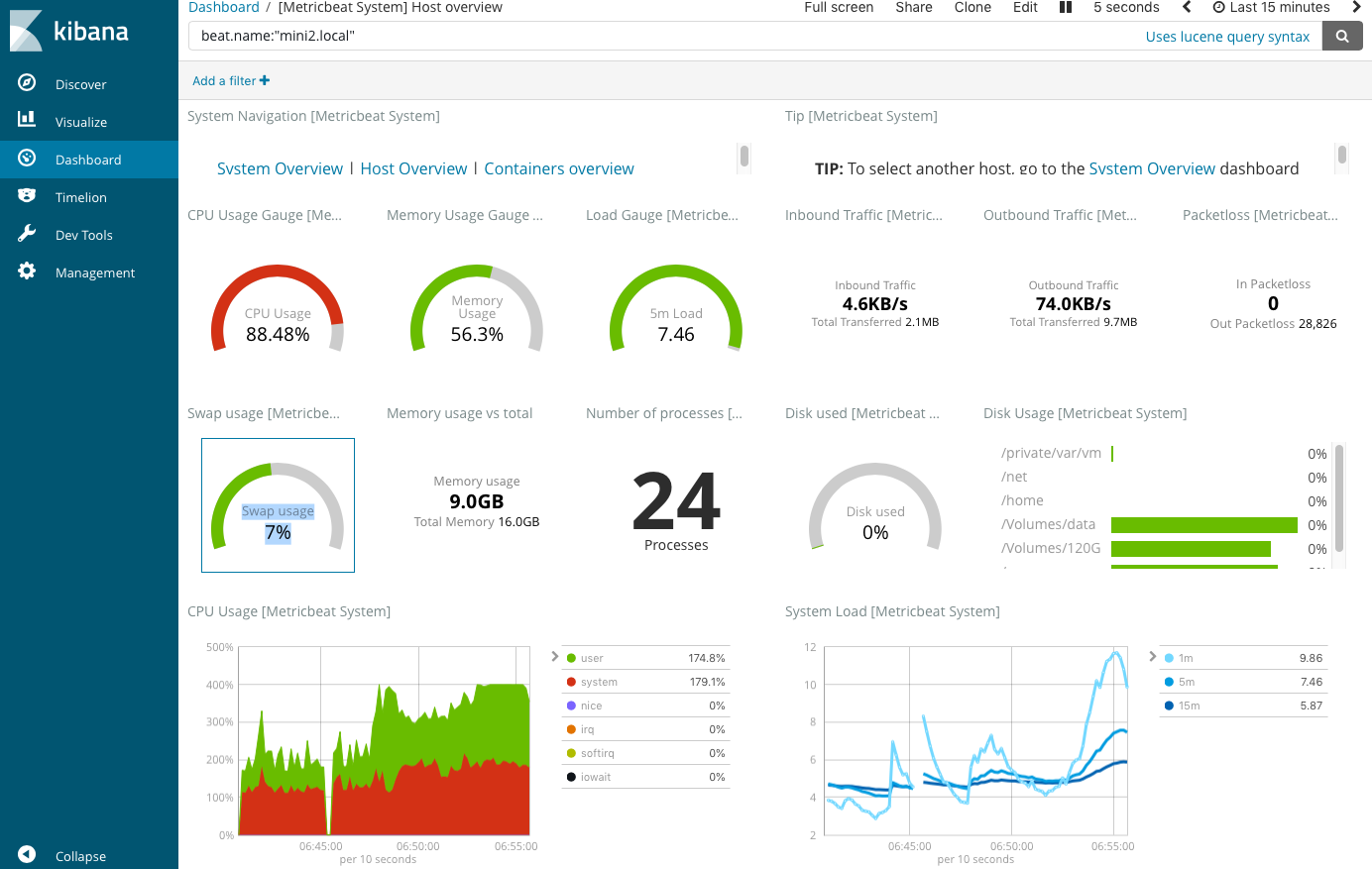The height and width of the screenshot is (869, 1372).
Task: Click the Inbound Traffic 4.6KB/s value
Action: click(875, 304)
